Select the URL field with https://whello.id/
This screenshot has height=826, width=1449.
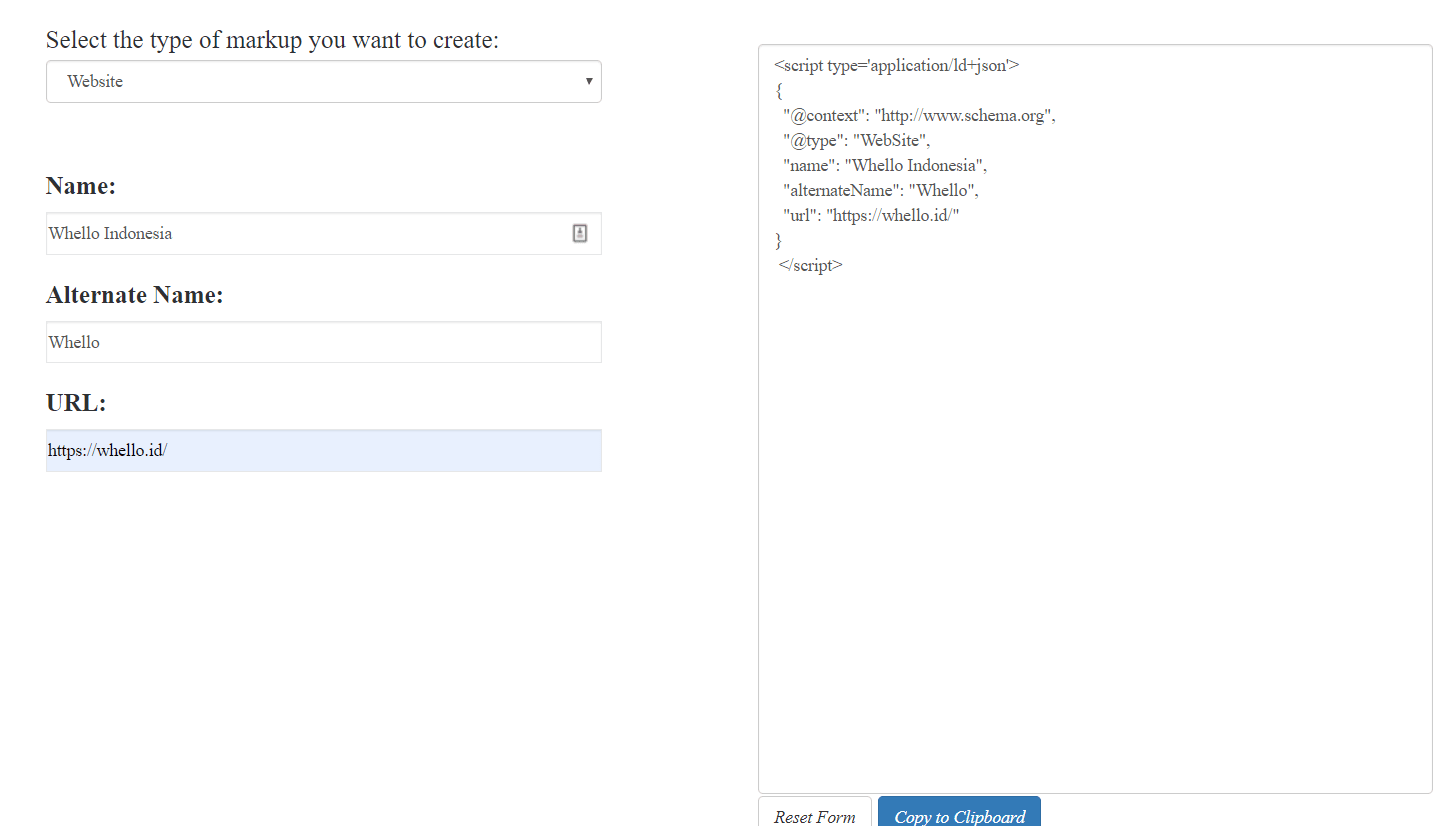pos(323,451)
